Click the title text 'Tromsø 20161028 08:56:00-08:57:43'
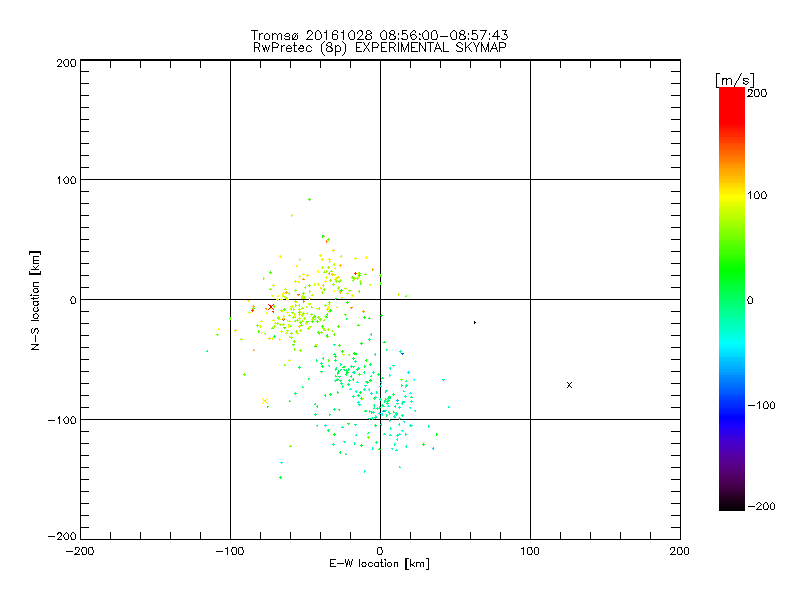Screen dimensions: 800x600 [379, 35]
